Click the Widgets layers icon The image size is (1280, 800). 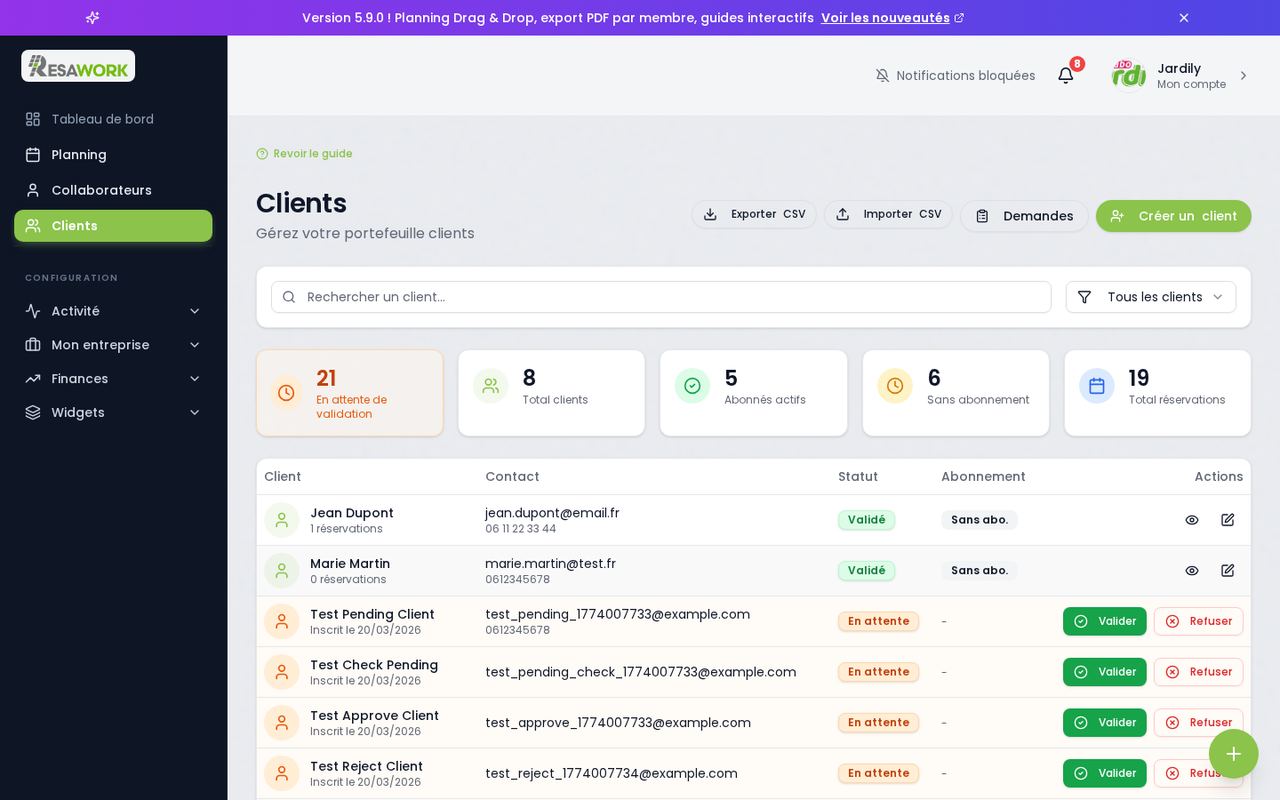(33, 412)
